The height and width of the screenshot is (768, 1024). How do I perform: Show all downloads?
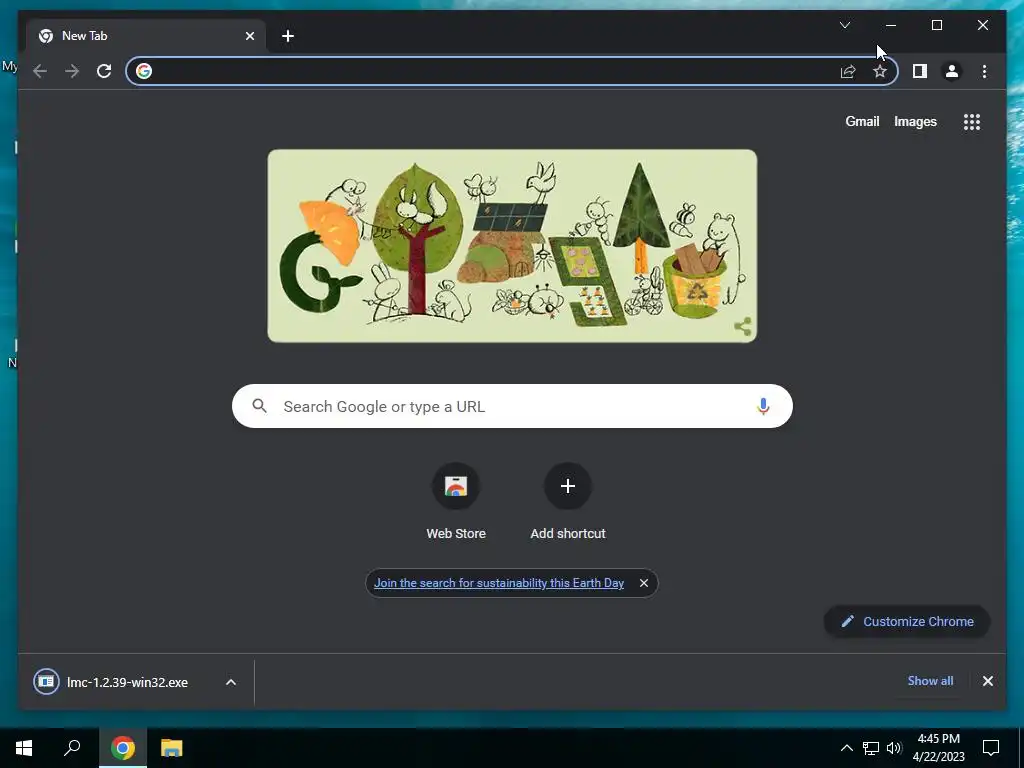(x=930, y=681)
